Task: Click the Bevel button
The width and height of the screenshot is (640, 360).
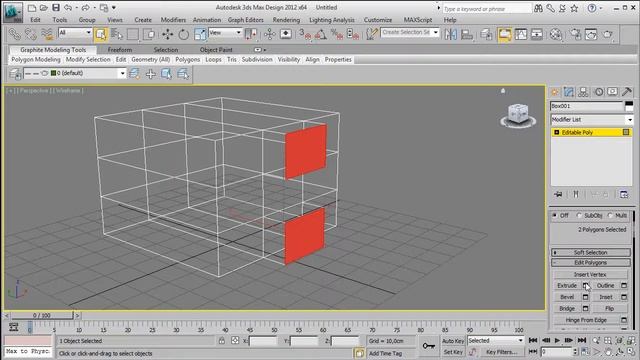Action: [567, 297]
